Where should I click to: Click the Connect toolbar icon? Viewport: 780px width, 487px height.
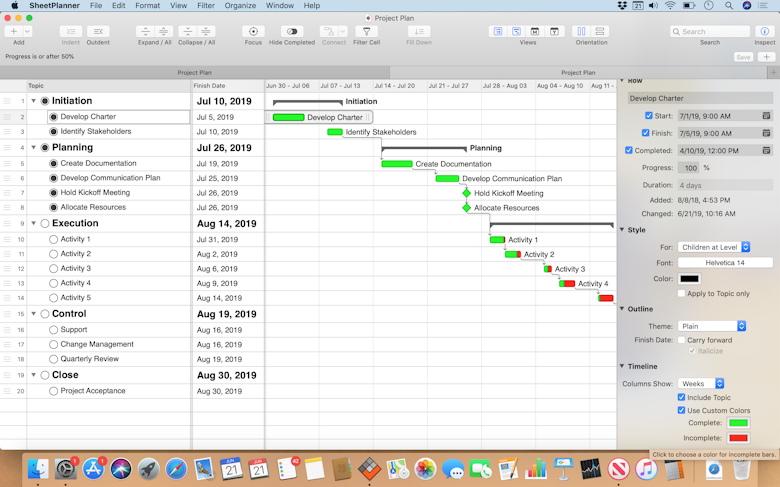click(x=329, y=31)
